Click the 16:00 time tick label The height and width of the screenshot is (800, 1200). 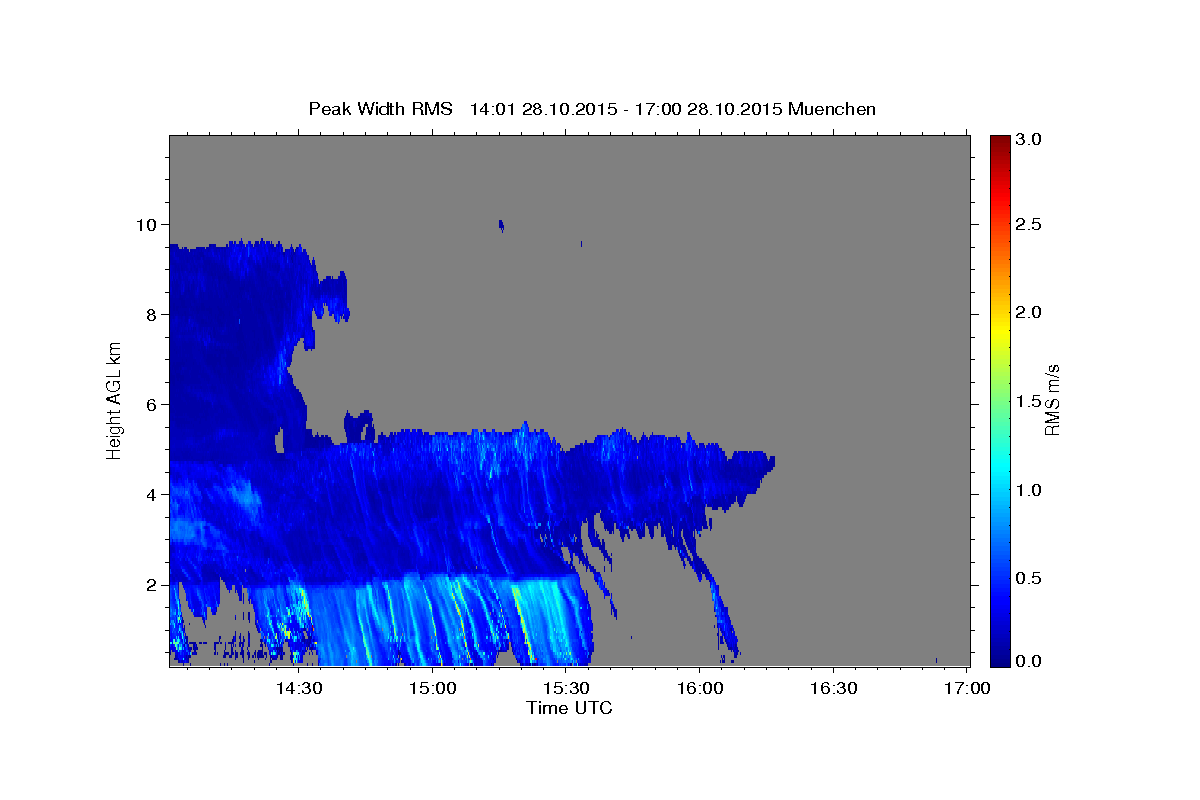click(700, 688)
